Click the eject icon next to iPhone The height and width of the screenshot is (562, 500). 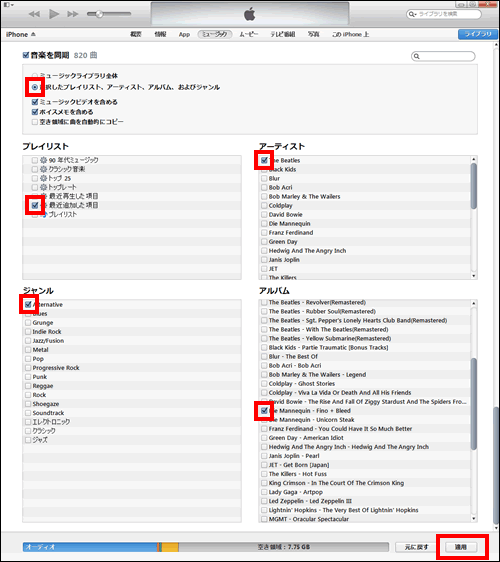point(33,34)
